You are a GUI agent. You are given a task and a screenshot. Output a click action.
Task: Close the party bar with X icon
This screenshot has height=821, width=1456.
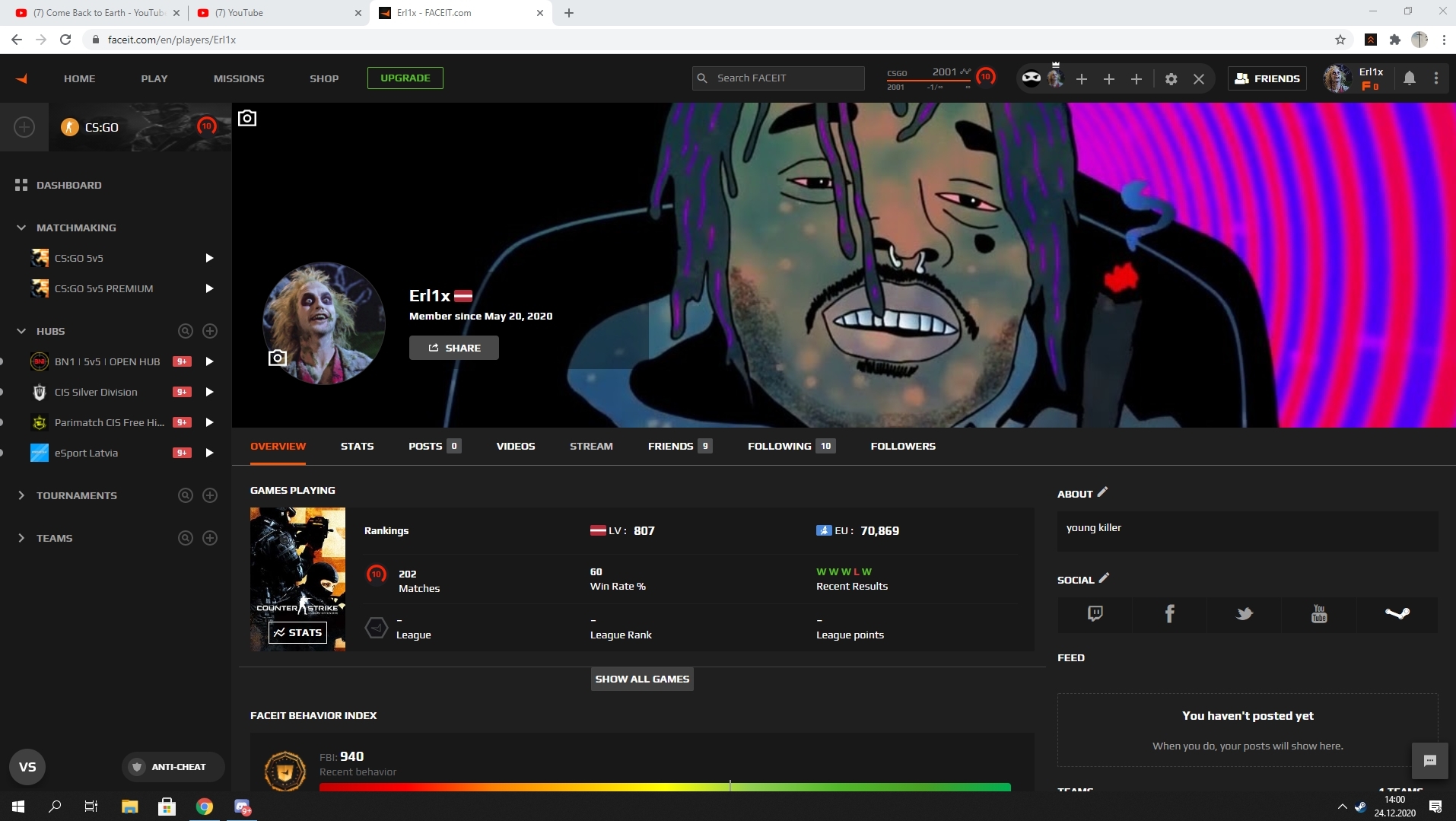pyautogui.click(x=1199, y=78)
